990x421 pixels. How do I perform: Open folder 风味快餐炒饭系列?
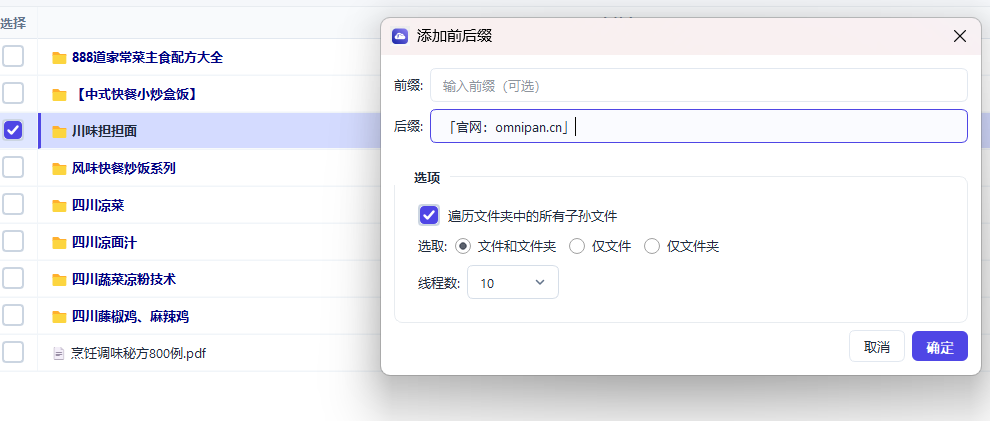[x=124, y=168]
